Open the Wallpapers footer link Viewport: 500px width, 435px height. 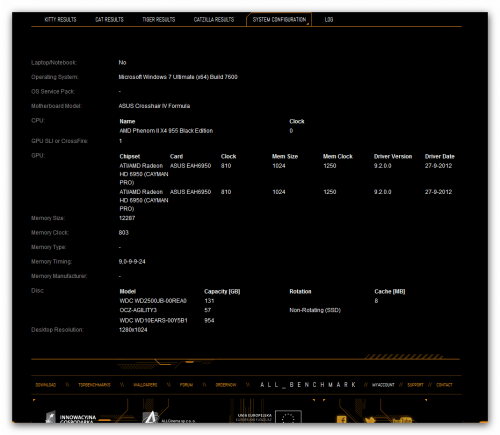point(145,385)
